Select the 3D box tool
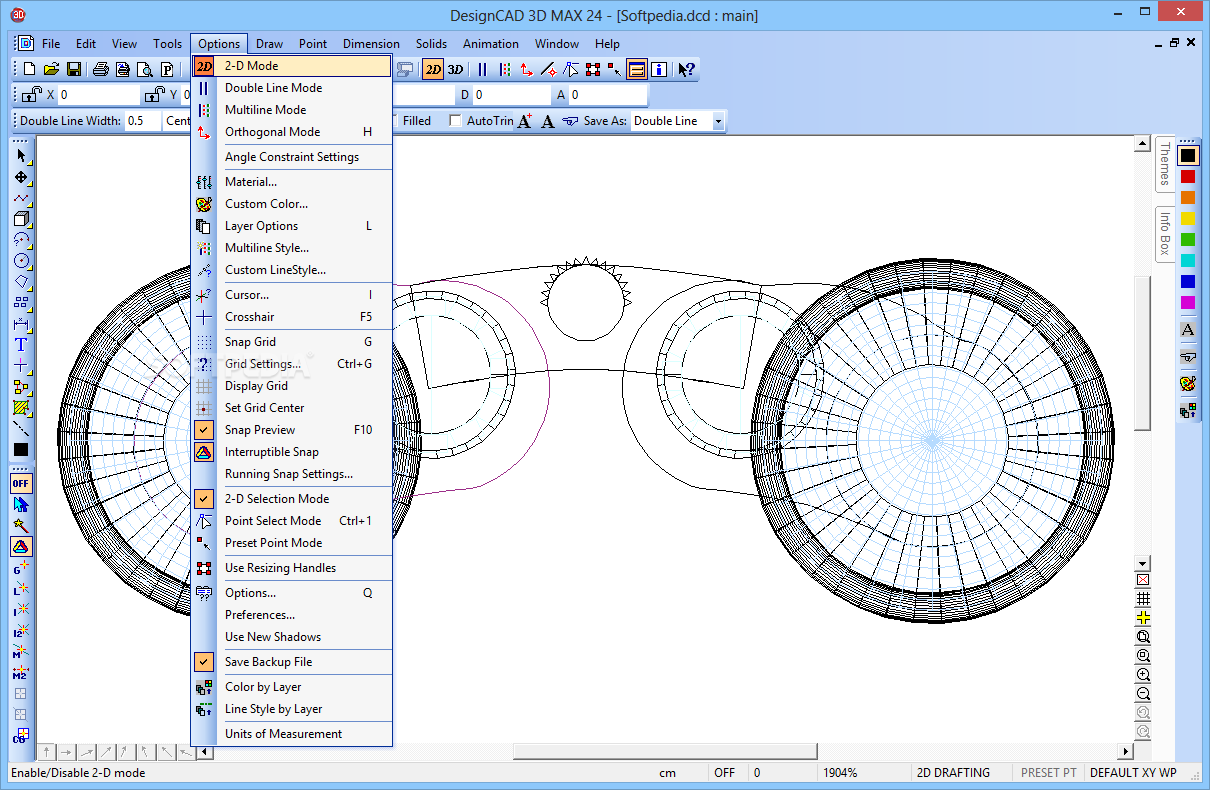1210x790 pixels. (21, 219)
